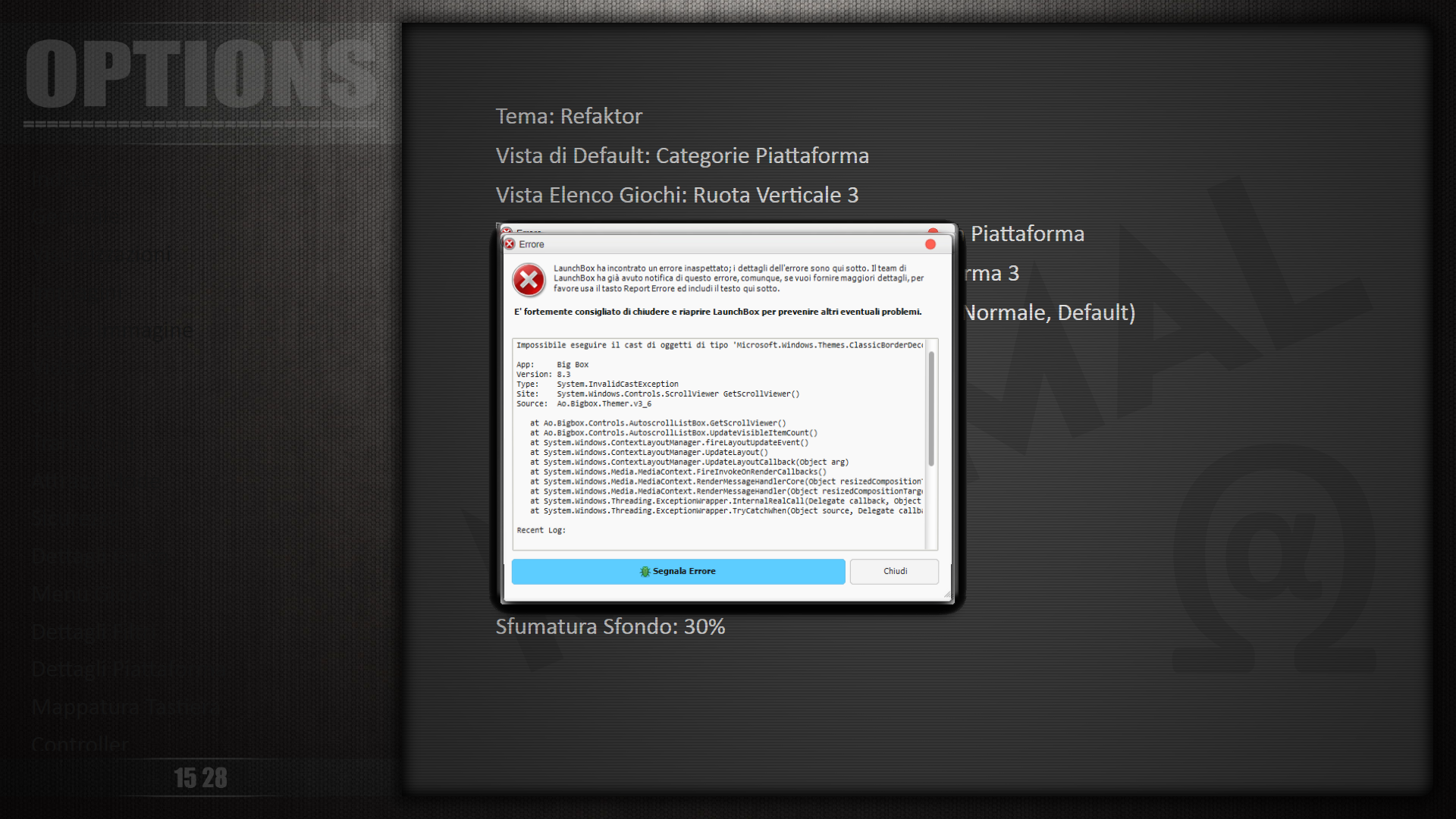Click the 'Type: System.InvalidCastException' line
The width and height of the screenshot is (1456, 819).
point(598,384)
